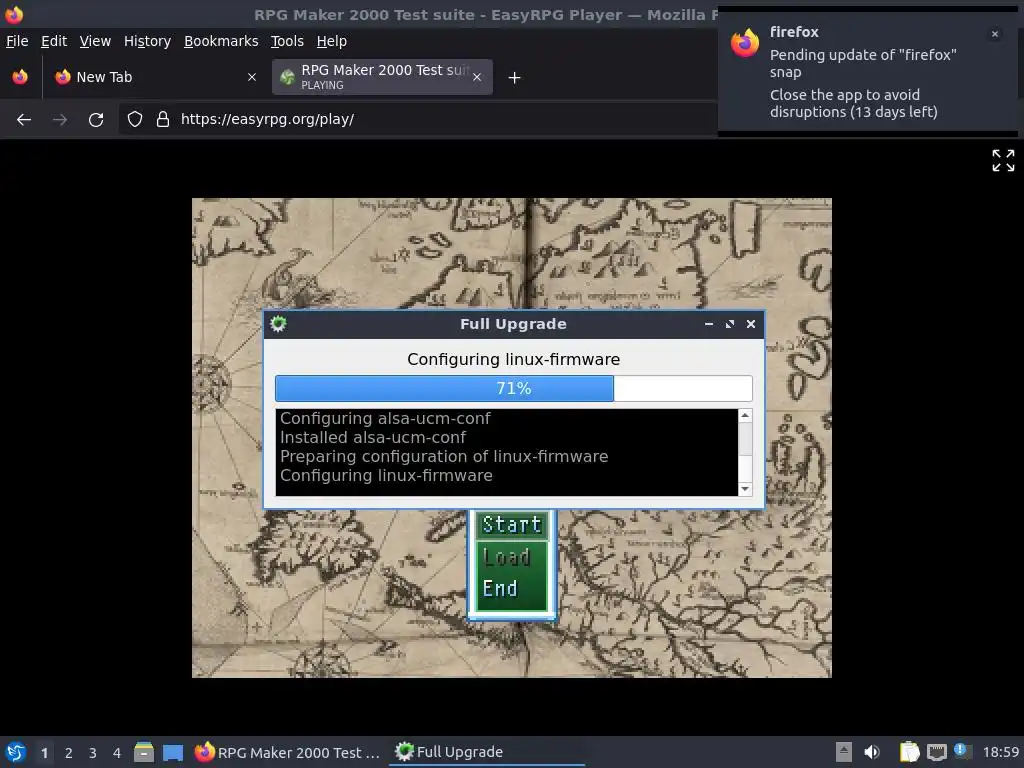Open the Edit menu

pyautogui.click(x=54, y=41)
